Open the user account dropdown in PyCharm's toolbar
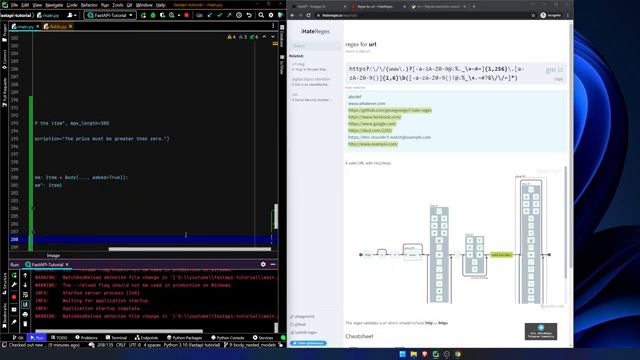Viewport: 640px width, 360px height. [72, 15]
